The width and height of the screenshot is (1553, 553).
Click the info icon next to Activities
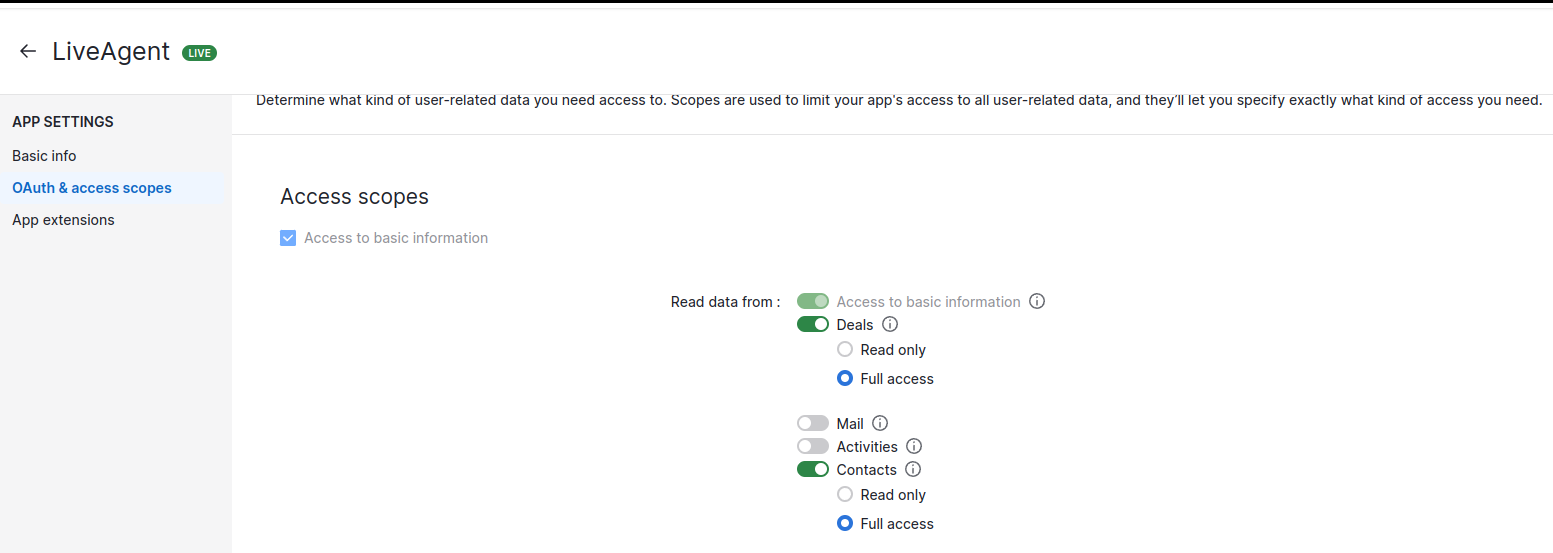coord(914,446)
